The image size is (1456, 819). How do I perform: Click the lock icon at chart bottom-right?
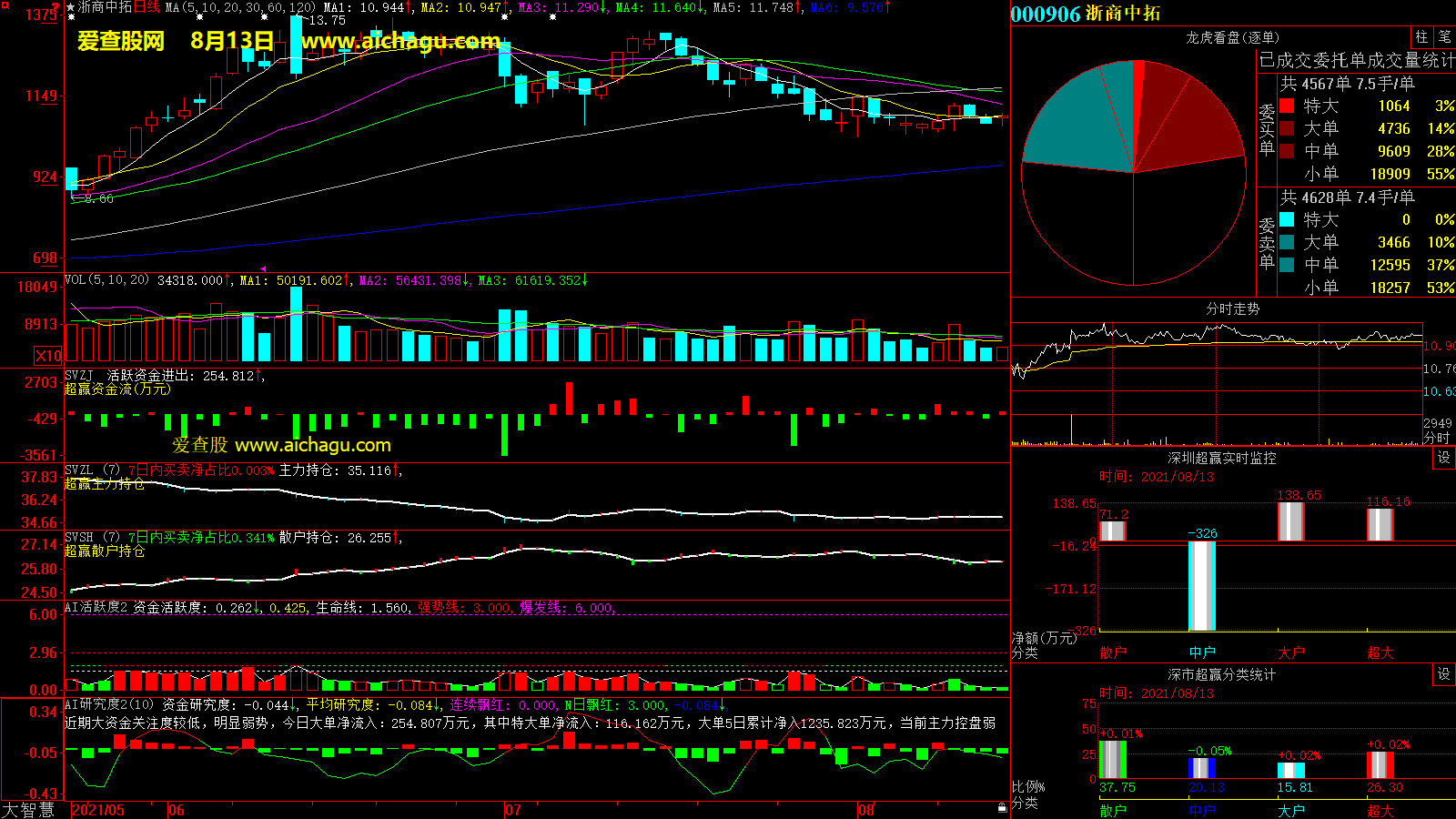point(1002,806)
